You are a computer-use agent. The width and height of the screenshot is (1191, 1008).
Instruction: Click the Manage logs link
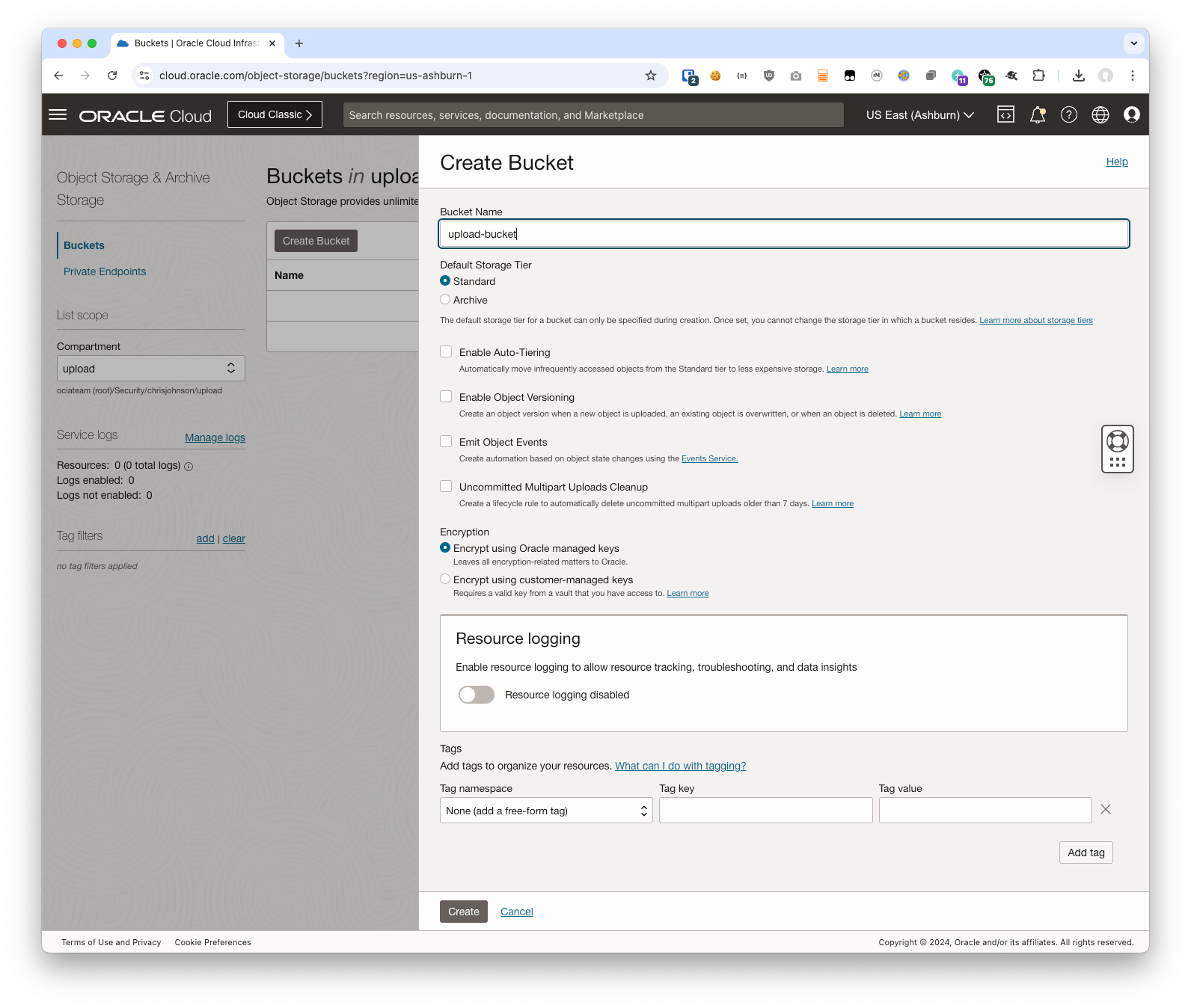tap(215, 437)
